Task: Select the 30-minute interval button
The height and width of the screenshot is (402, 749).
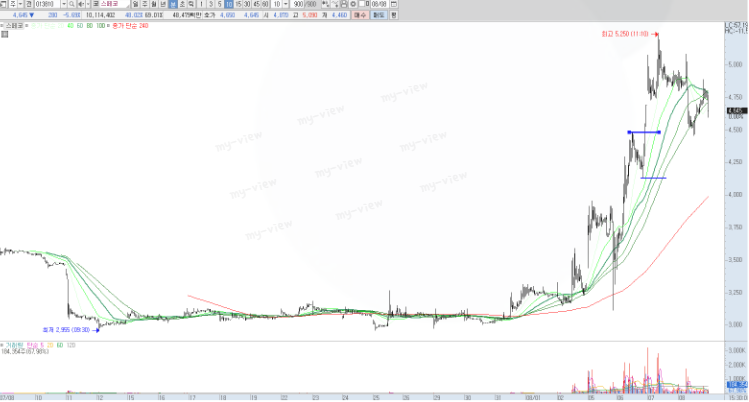Action: (247, 4)
